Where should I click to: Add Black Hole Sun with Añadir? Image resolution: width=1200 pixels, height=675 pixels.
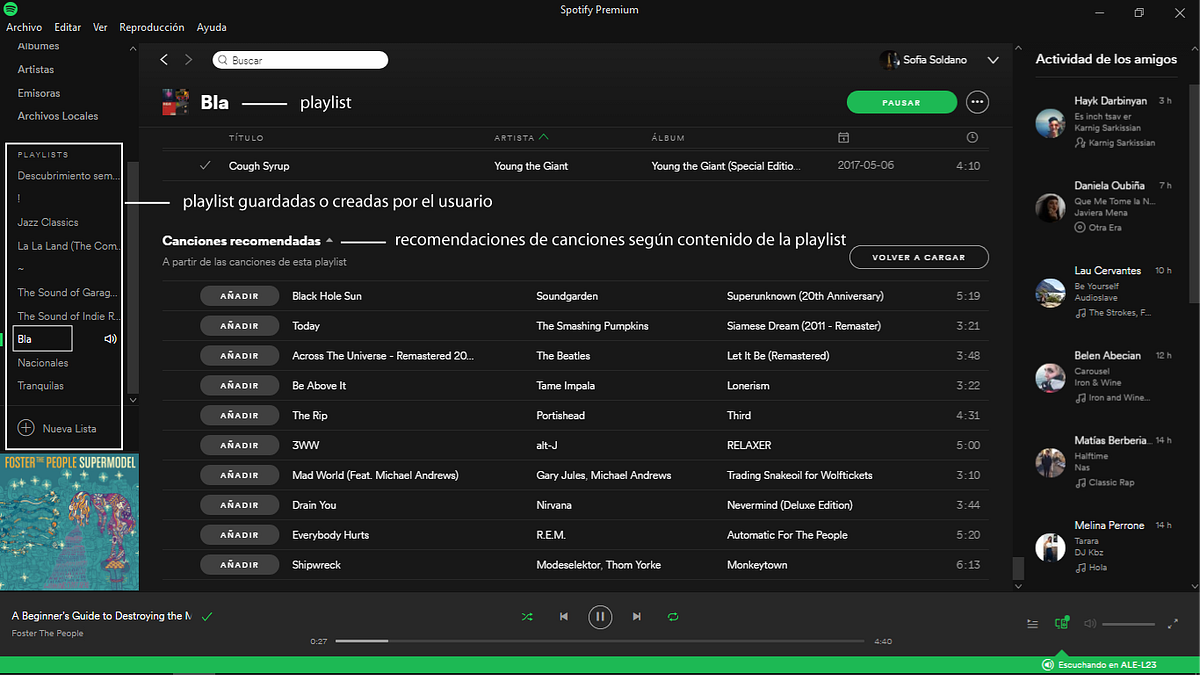(239, 296)
